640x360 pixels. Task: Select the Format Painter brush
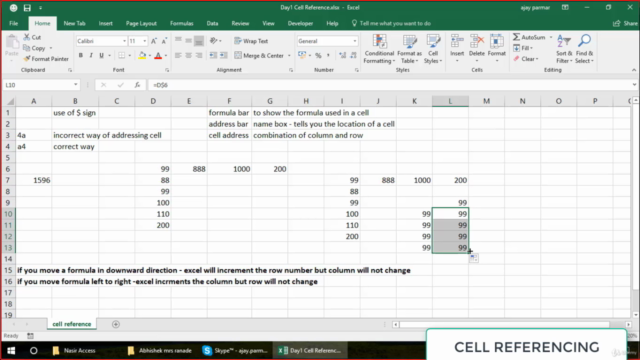(x=27, y=59)
